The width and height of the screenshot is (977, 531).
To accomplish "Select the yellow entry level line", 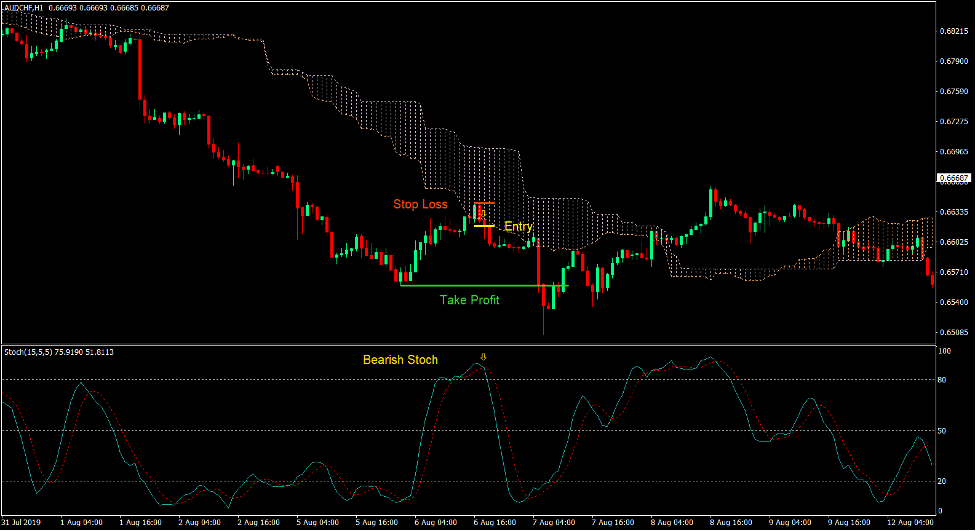I will click(484, 226).
